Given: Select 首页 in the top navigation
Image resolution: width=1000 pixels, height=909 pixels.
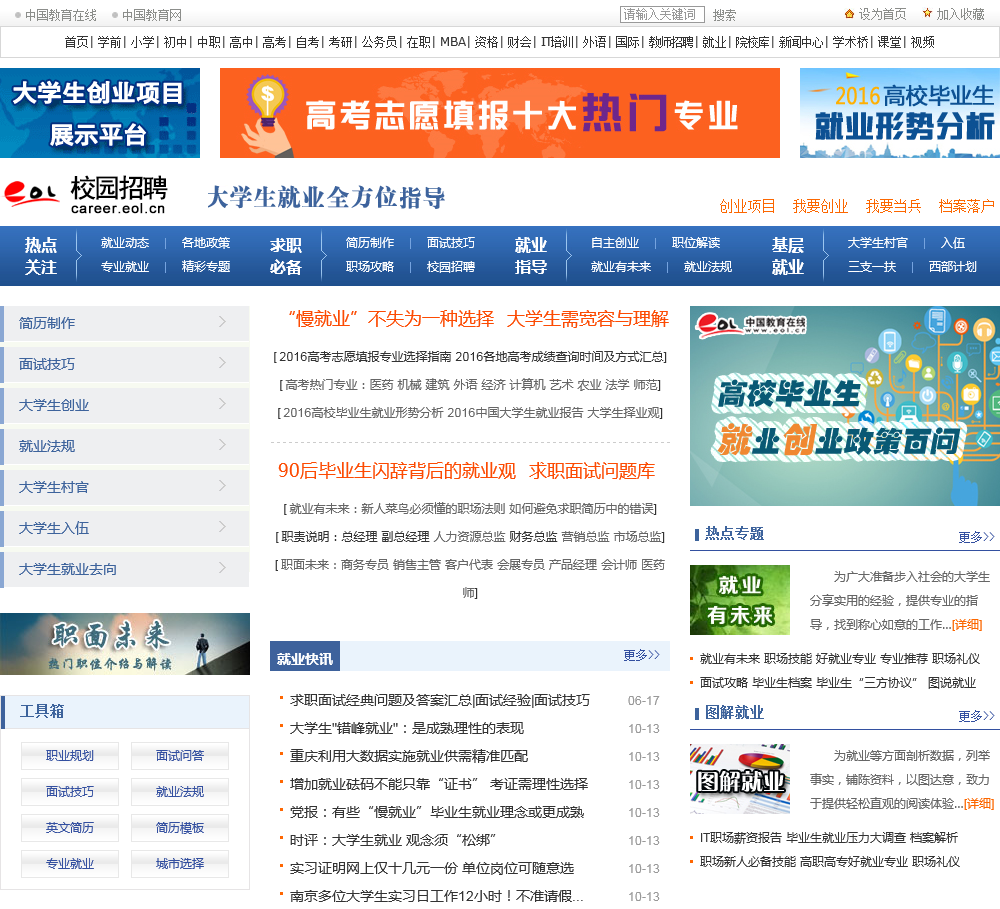Looking at the screenshot, I should click(x=77, y=42).
